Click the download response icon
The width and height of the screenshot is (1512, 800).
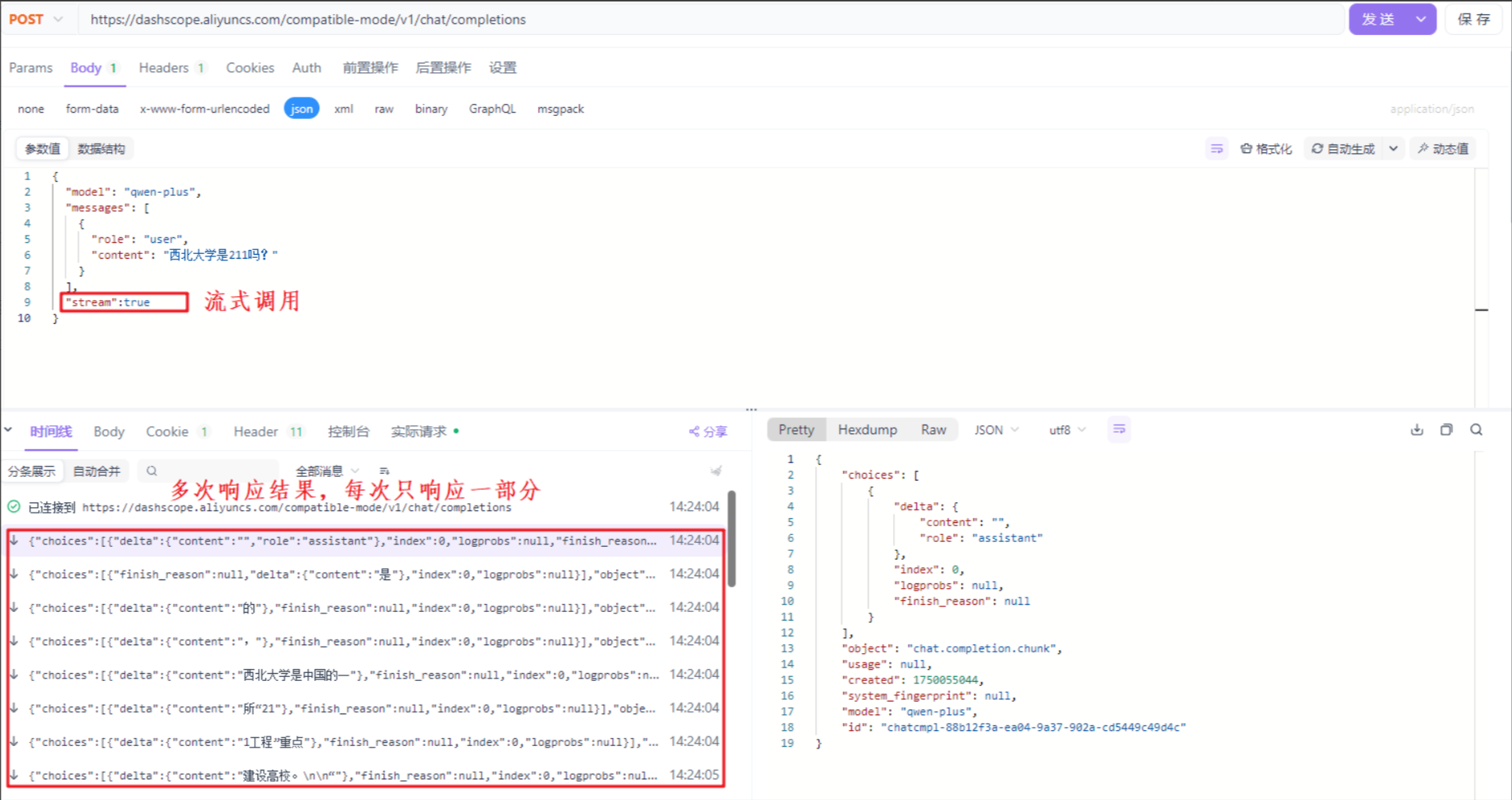1417,430
